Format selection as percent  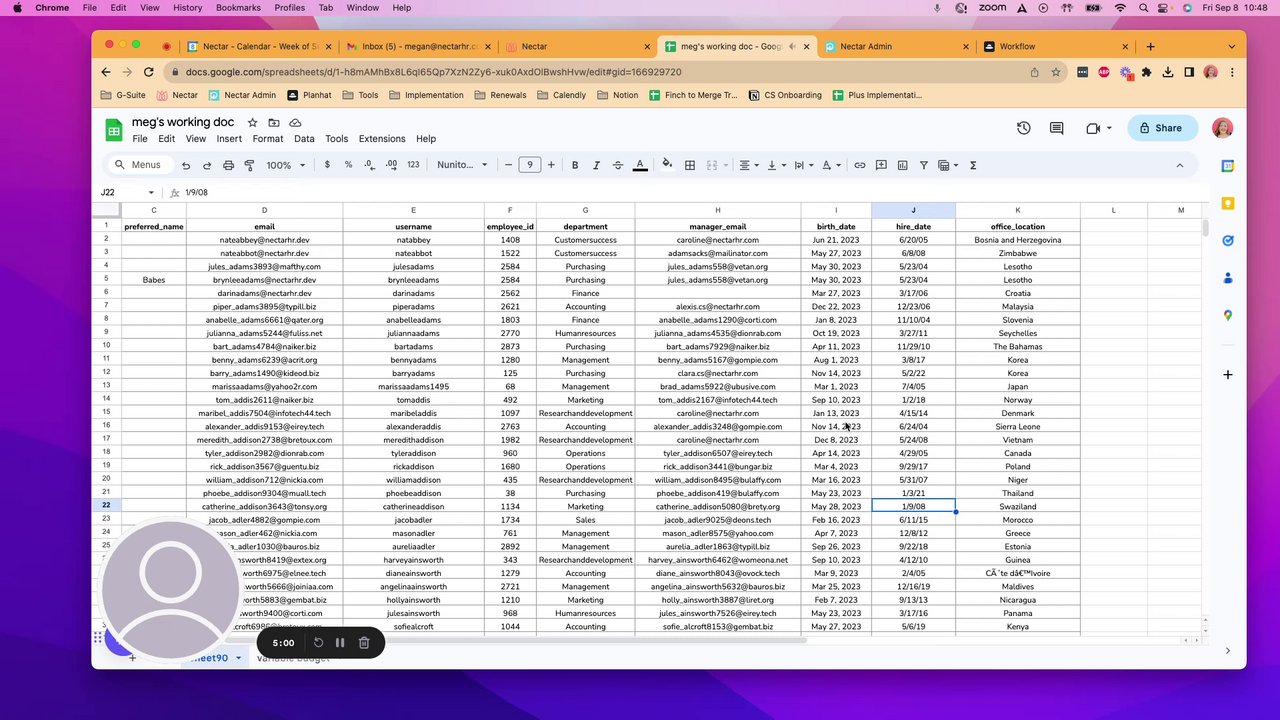(x=348, y=165)
